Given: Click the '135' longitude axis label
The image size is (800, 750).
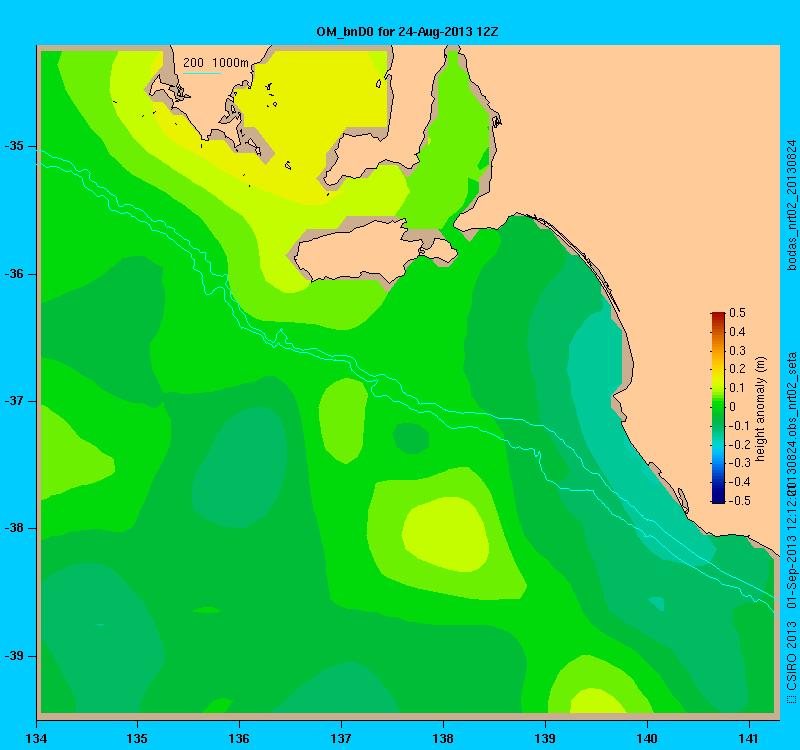Looking at the screenshot, I should pyautogui.click(x=137, y=738).
